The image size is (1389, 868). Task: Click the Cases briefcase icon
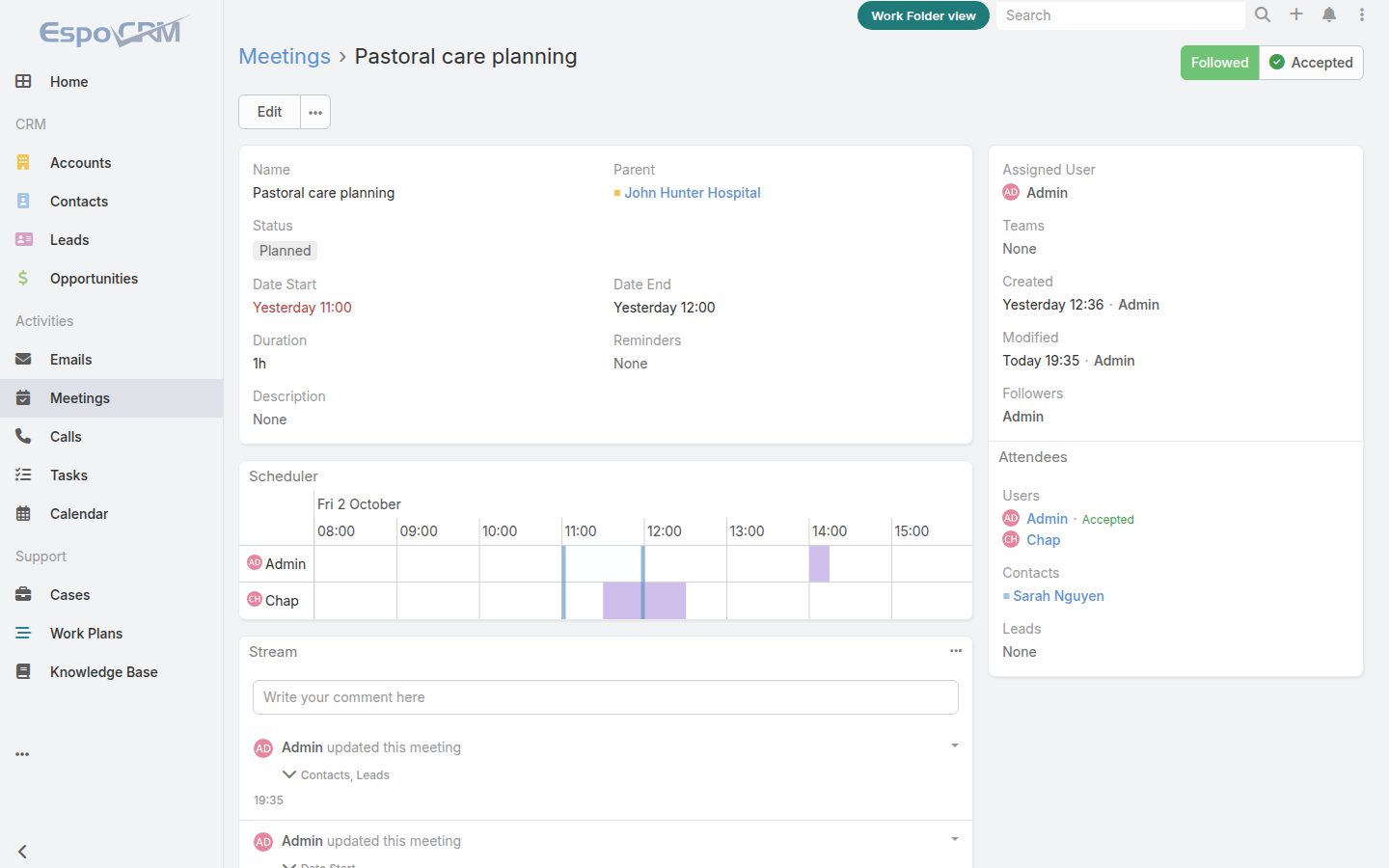(x=23, y=595)
